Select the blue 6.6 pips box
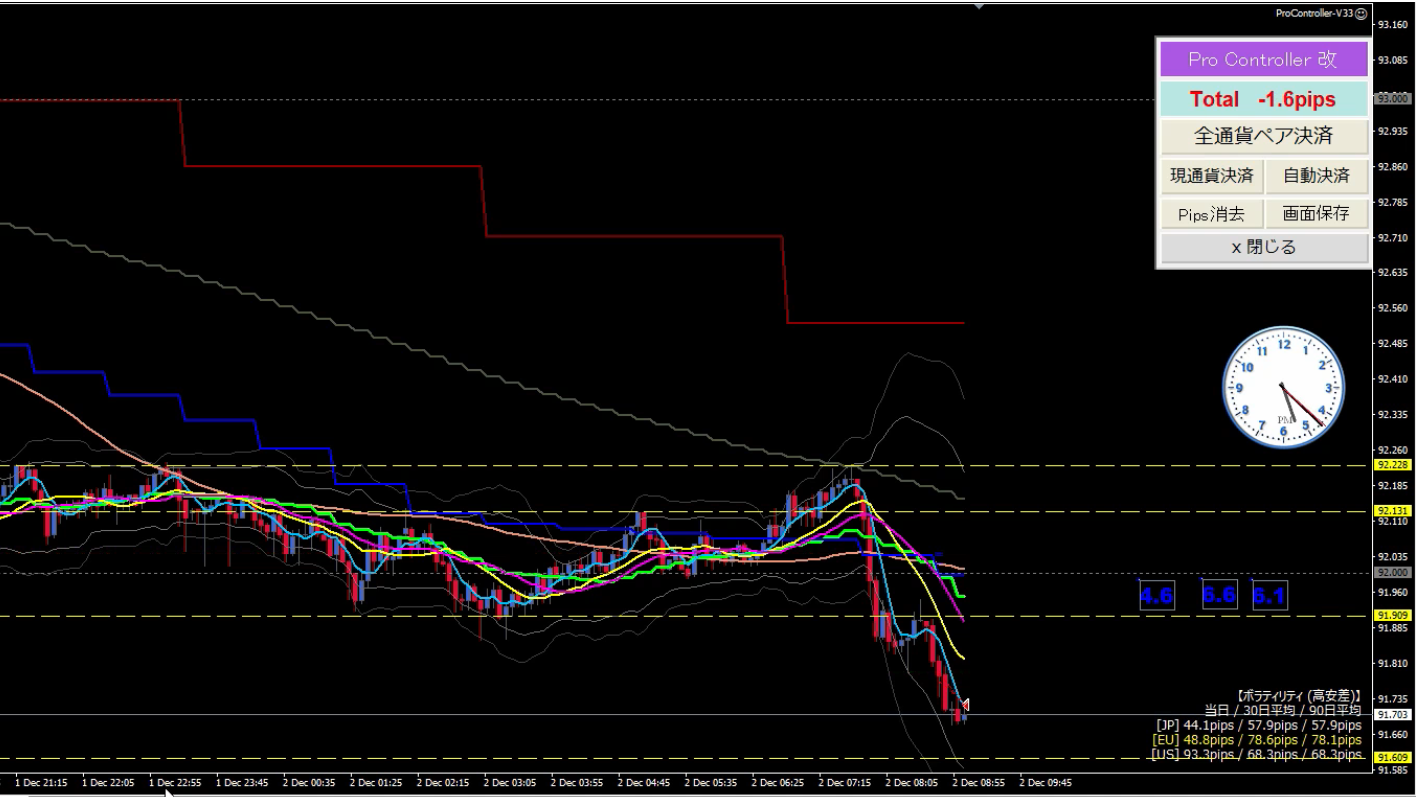Screen dimensions: 1416x797 [x=1219, y=595]
